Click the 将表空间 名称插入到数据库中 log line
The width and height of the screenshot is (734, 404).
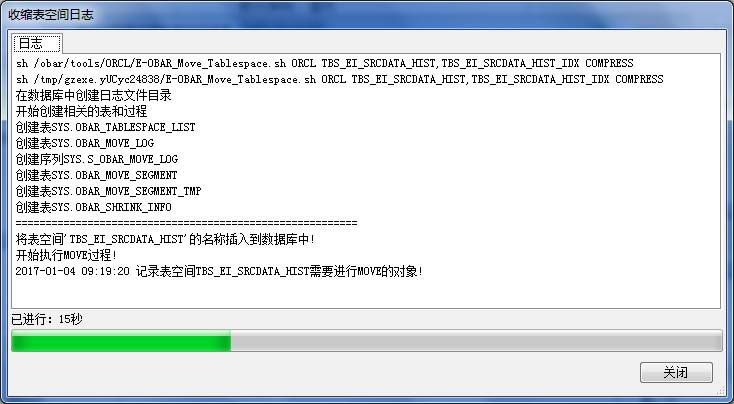click(165, 239)
